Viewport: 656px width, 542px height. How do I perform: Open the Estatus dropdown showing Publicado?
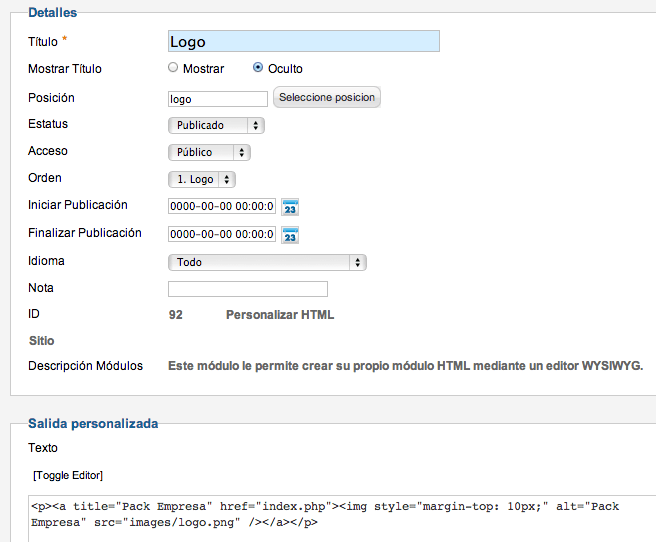click(216, 125)
